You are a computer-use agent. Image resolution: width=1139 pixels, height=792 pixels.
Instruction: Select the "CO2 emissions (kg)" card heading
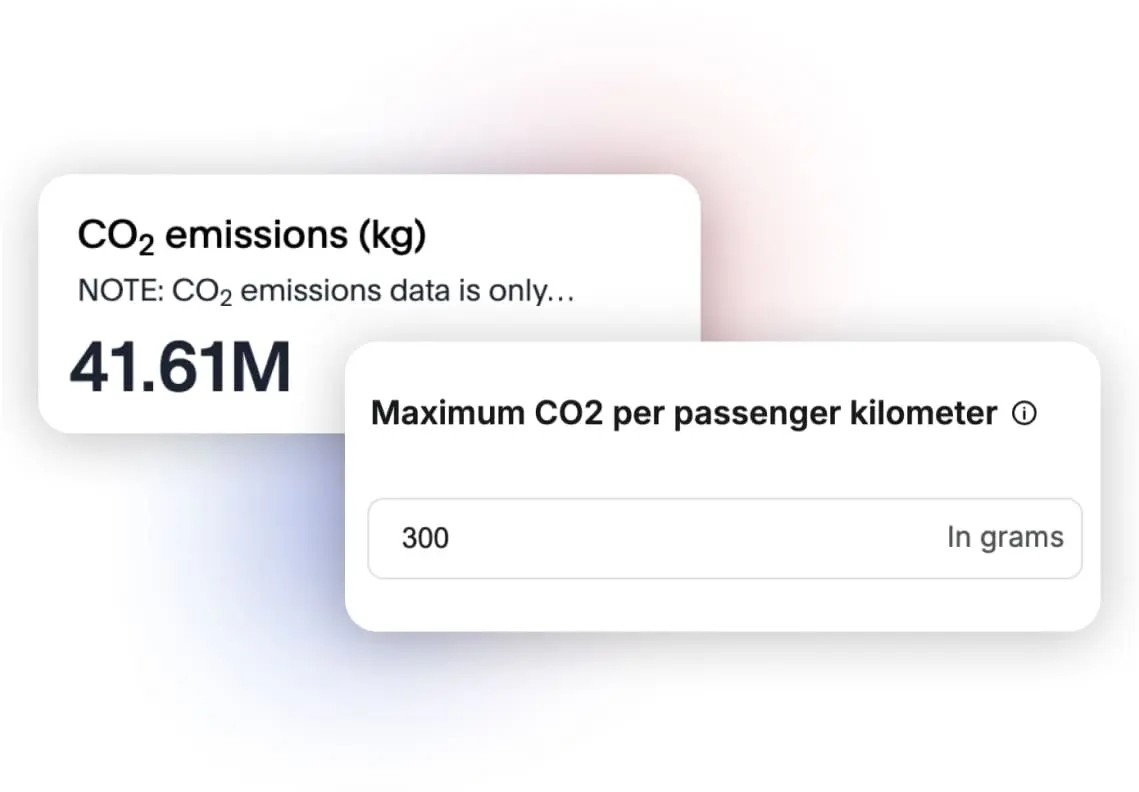point(252,236)
